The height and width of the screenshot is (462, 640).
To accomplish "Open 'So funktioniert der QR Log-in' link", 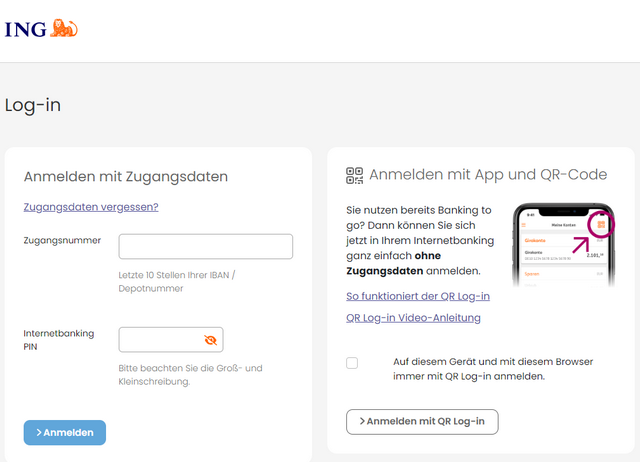I will 418,296.
